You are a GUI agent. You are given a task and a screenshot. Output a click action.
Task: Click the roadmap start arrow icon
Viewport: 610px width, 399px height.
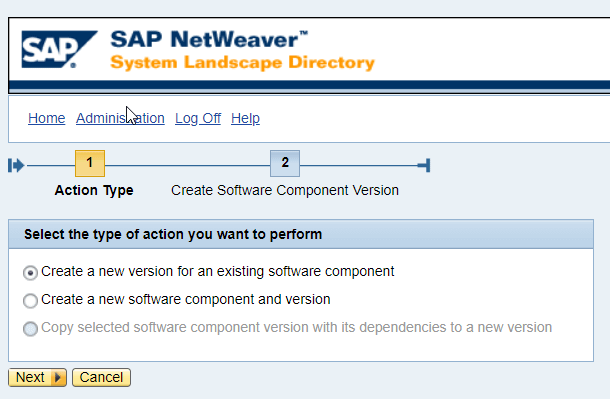16,165
